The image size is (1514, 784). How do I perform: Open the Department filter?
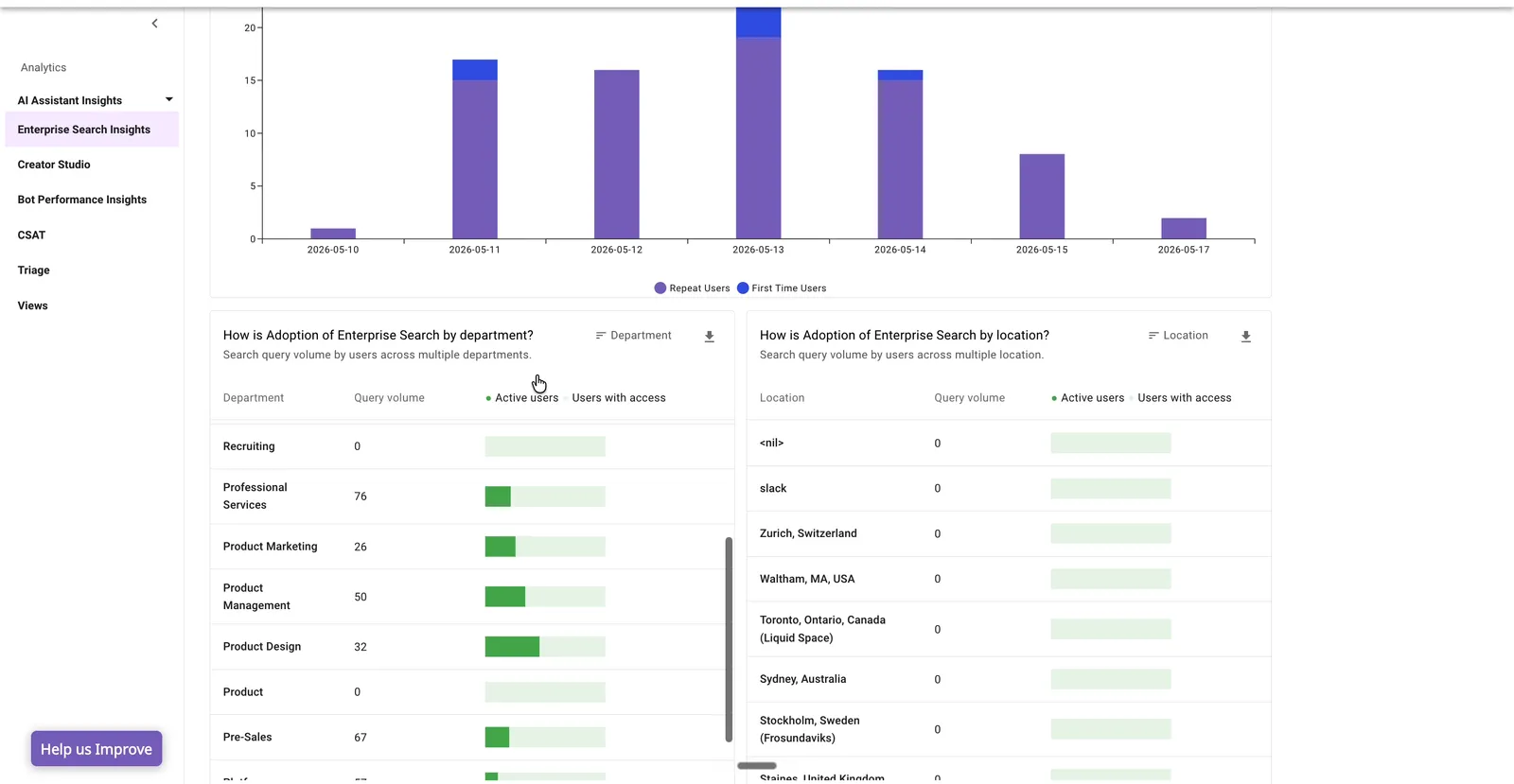pos(633,336)
